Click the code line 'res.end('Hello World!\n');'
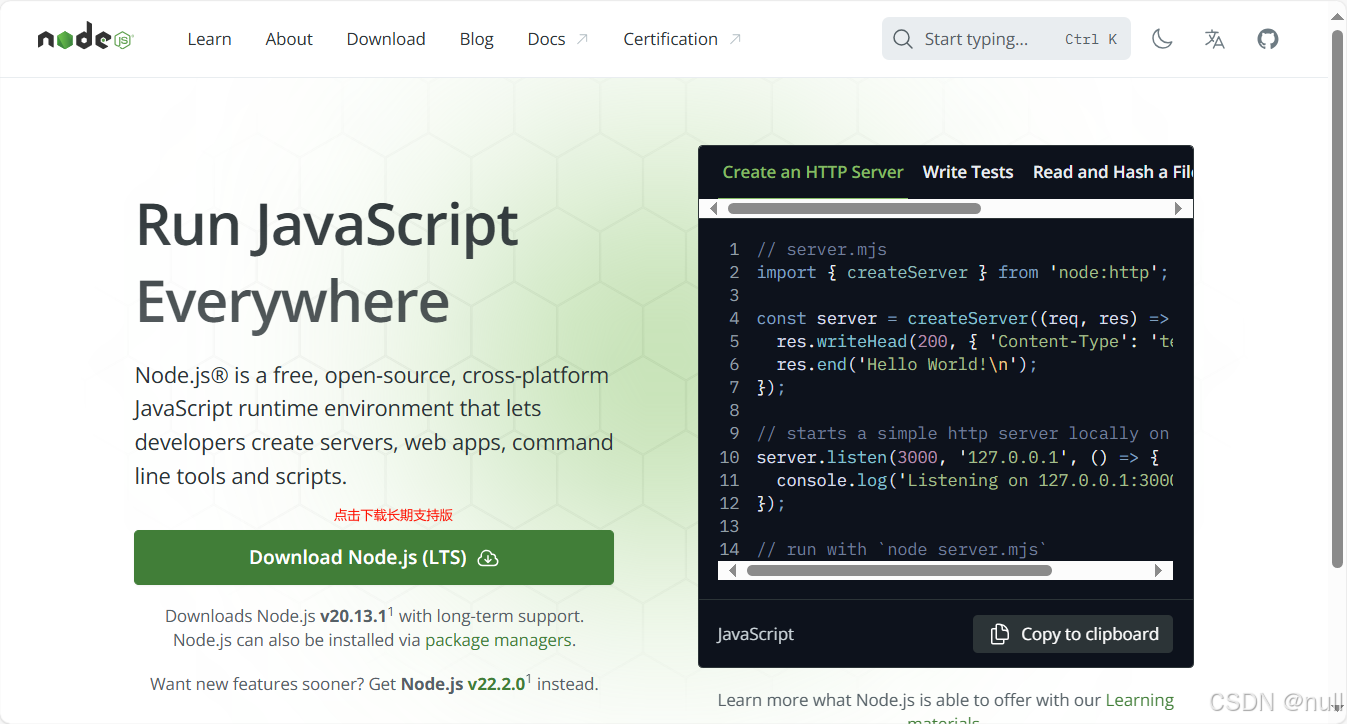 click(x=907, y=364)
